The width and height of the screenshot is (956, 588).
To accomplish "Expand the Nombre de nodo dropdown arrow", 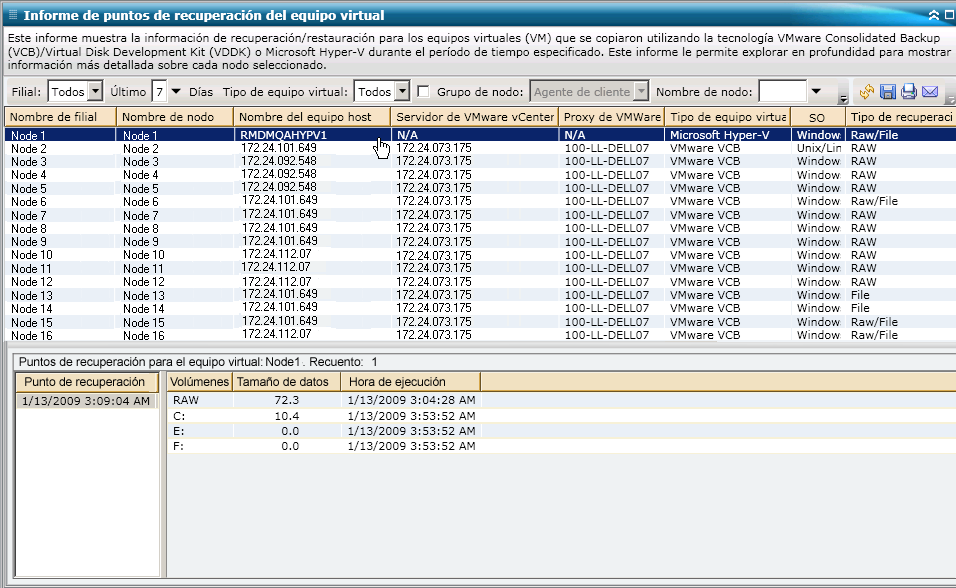I will pos(816,92).
